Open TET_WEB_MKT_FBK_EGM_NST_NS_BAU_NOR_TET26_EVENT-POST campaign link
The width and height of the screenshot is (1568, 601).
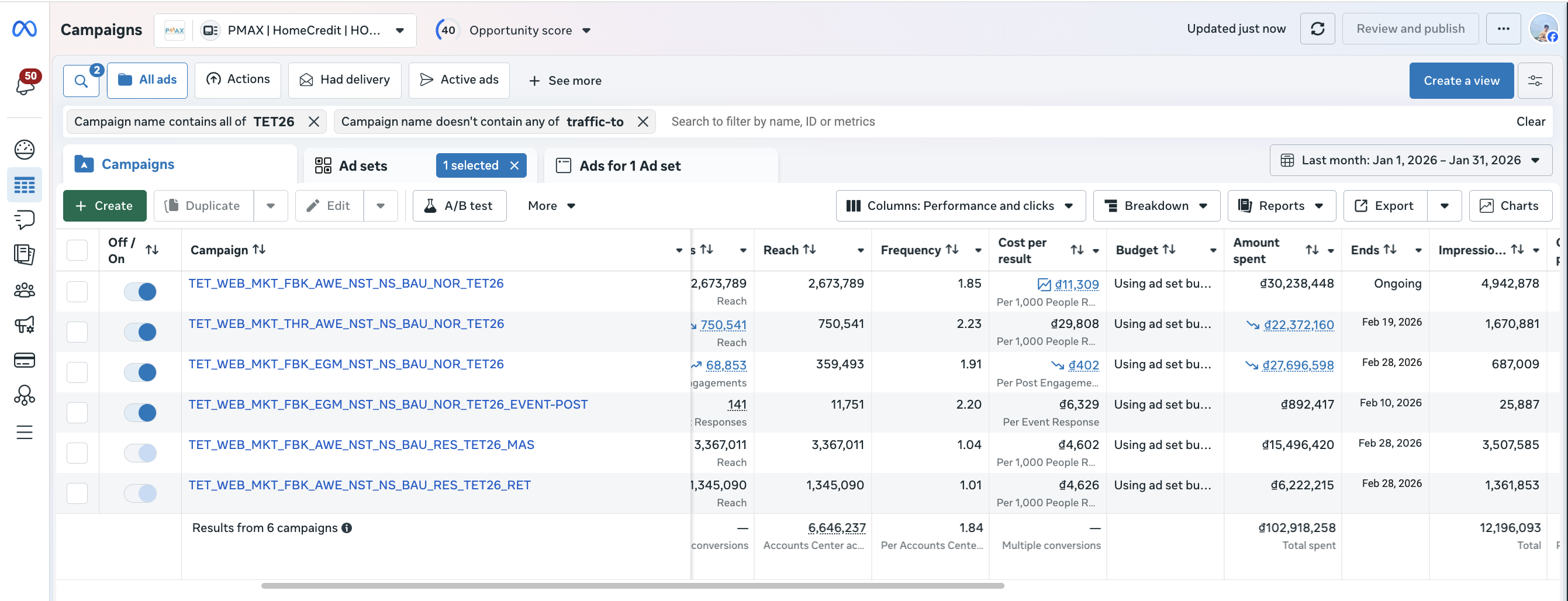pos(388,405)
